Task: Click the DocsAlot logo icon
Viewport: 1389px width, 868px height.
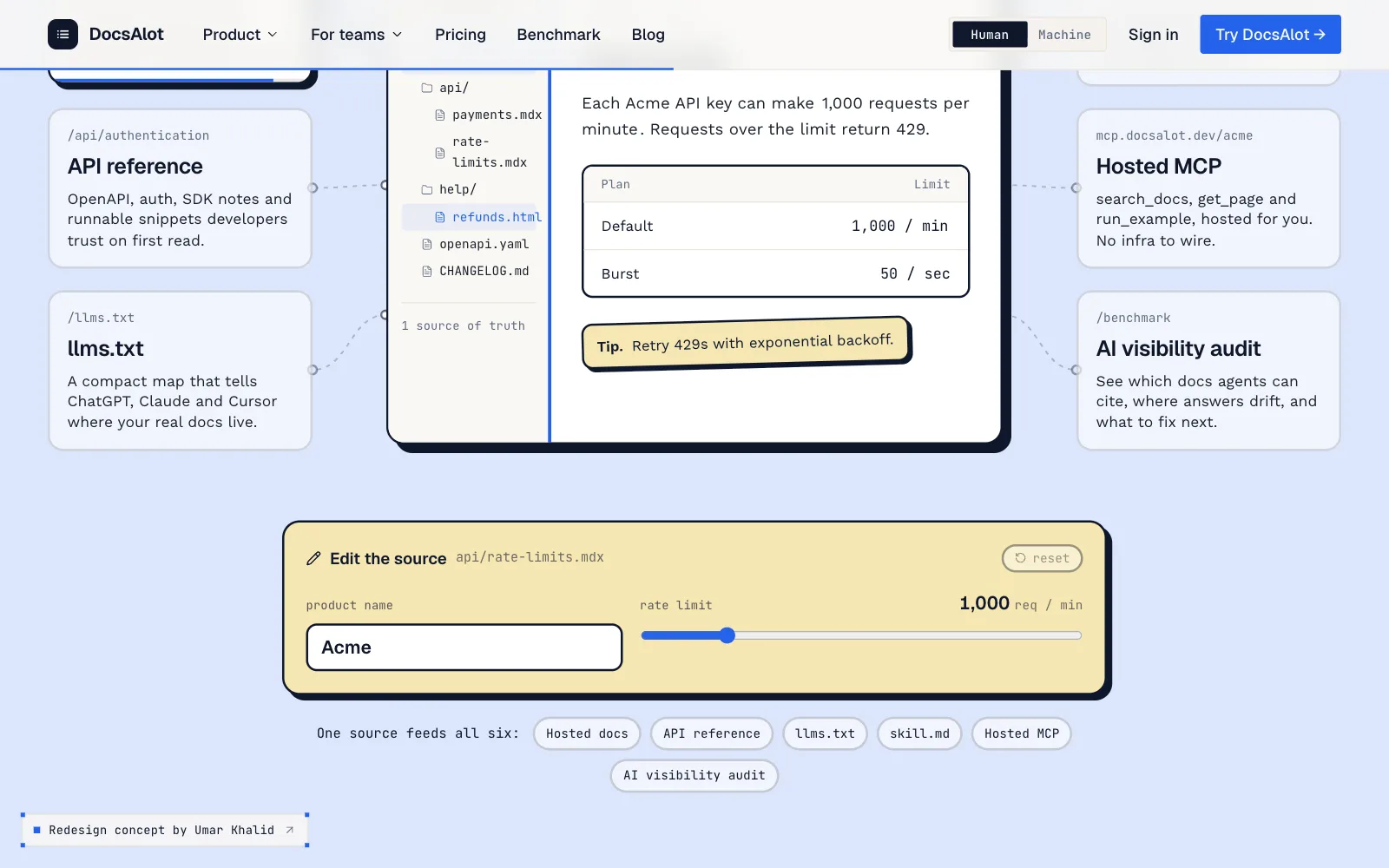Action: pos(63,34)
